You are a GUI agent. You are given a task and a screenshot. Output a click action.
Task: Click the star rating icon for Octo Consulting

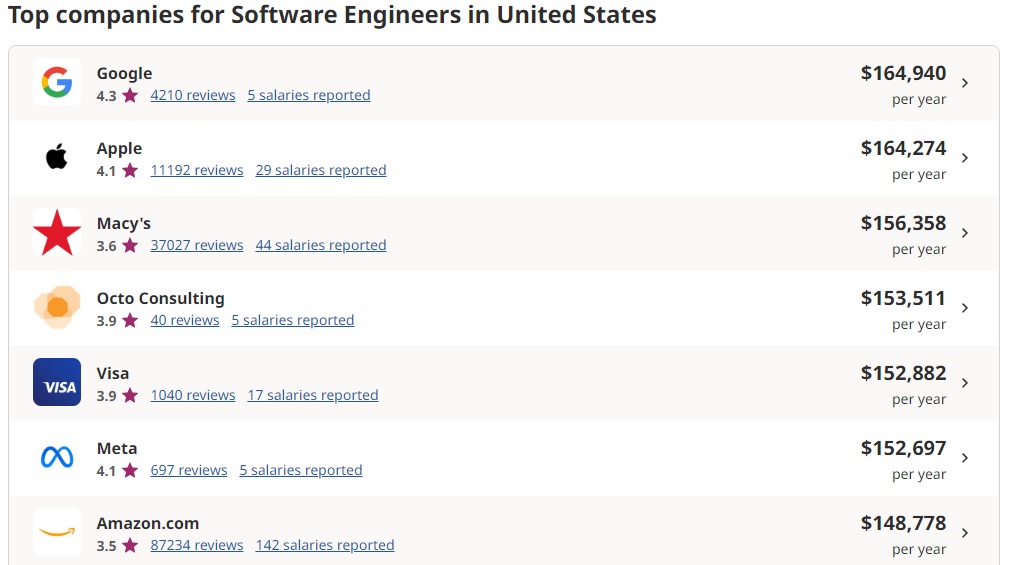pyautogui.click(x=130, y=320)
